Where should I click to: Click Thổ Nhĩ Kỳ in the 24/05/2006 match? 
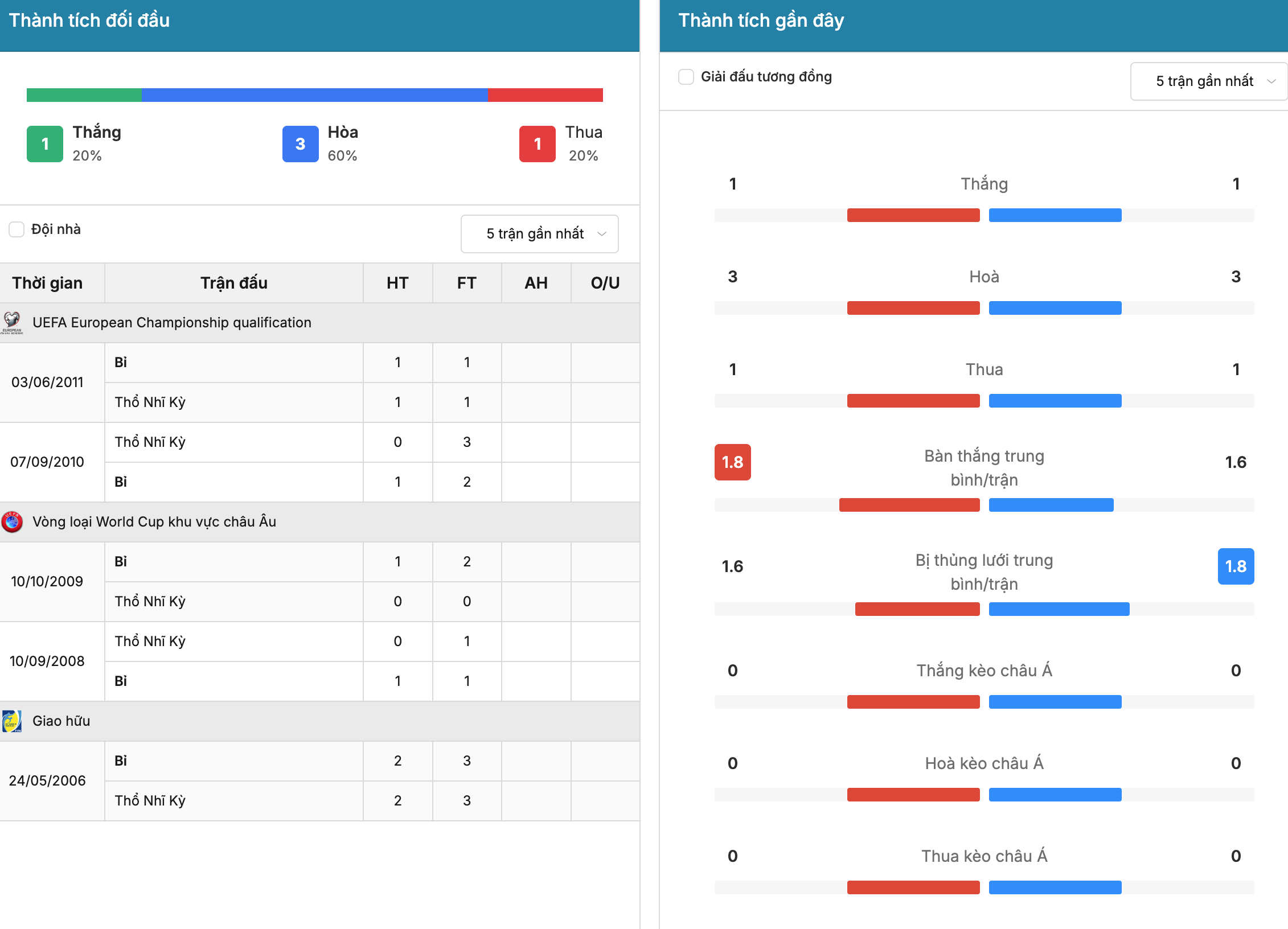click(x=150, y=801)
